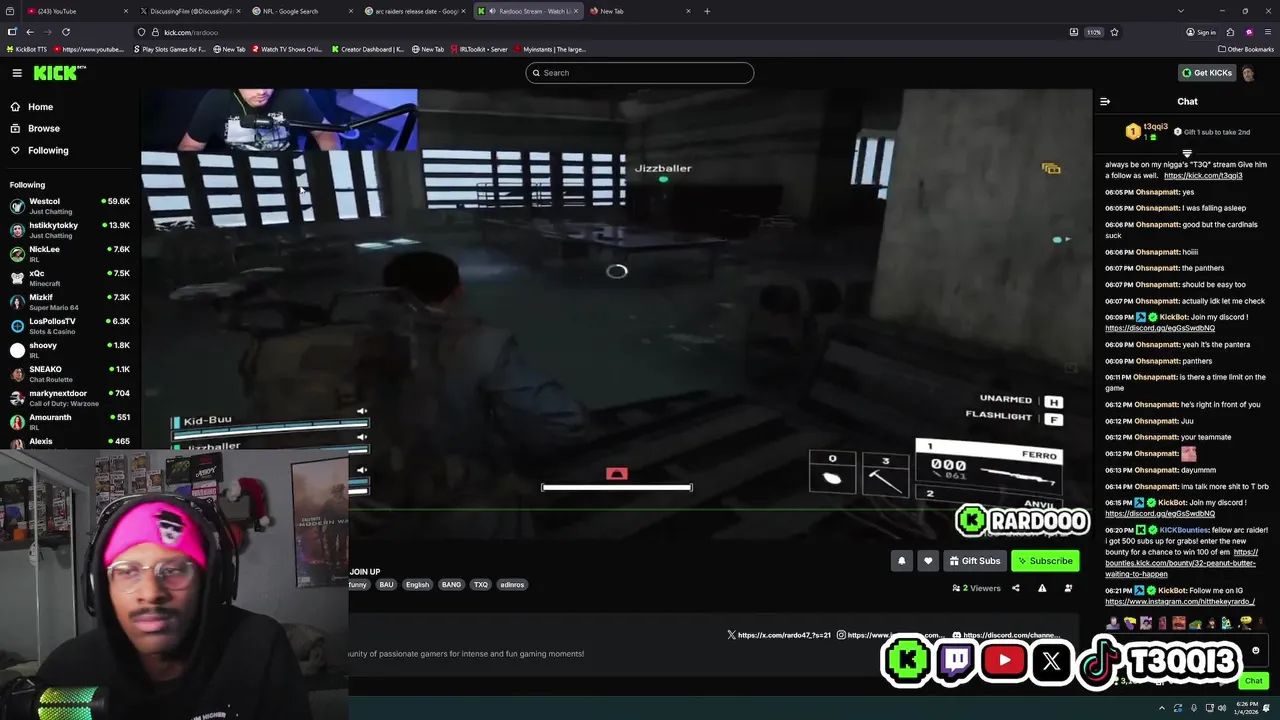Viewport: 1280px width, 720px height.
Task: Open Browse in the sidebar
Action: [x=43, y=128]
